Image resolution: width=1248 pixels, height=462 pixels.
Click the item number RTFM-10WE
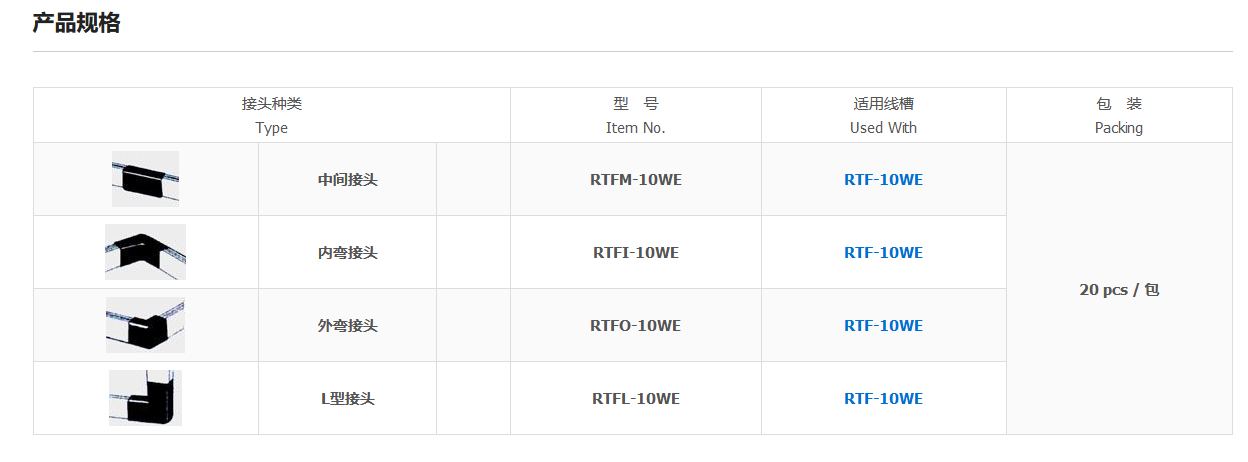point(635,180)
